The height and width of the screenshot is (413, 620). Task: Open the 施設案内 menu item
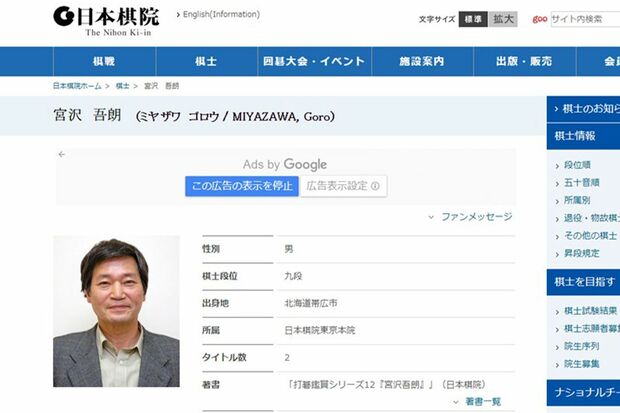click(x=423, y=62)
